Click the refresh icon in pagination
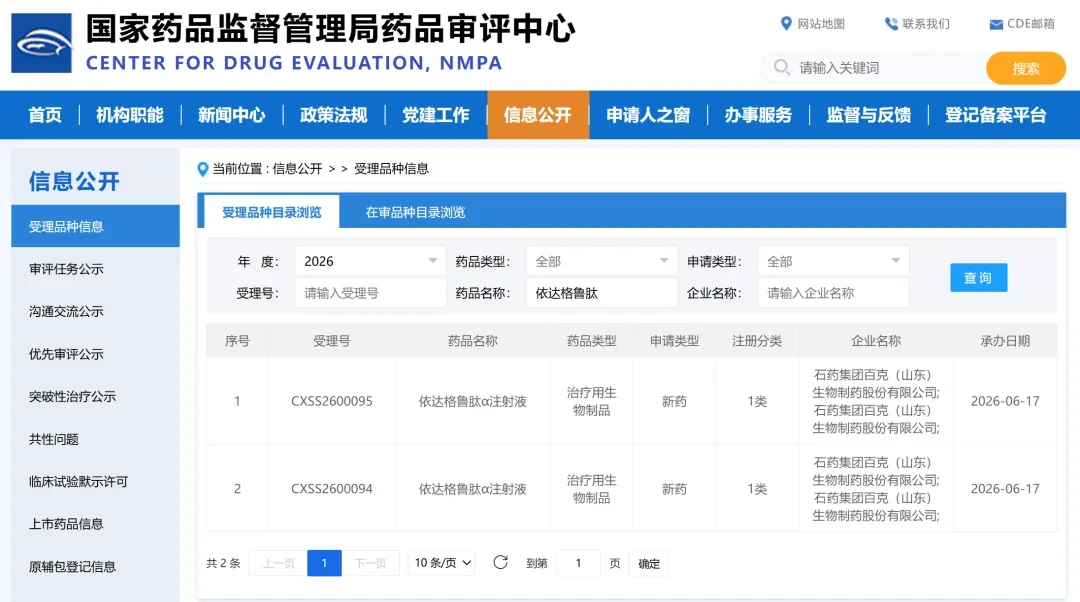 click(x=501, y=563)
